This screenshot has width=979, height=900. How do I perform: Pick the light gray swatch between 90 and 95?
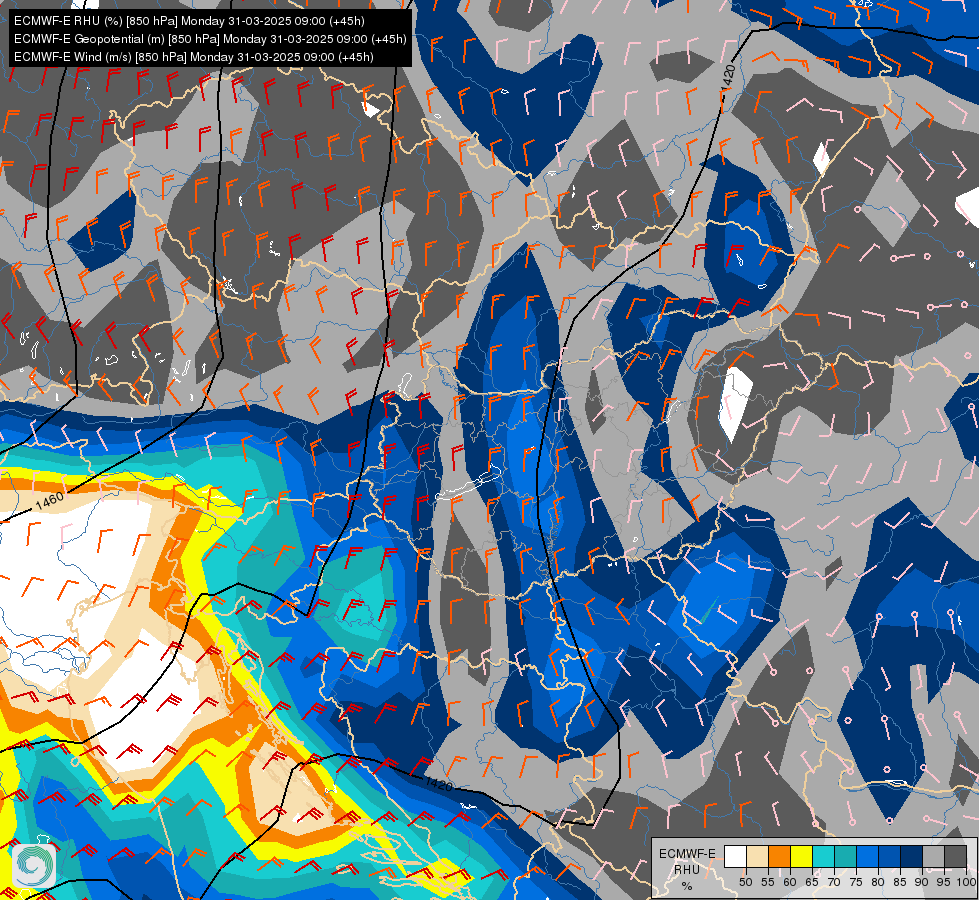click(x=933, y=856)
